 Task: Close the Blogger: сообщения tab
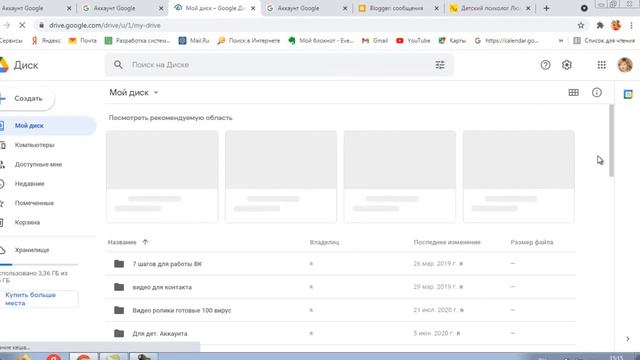click(x=436, y=8)
